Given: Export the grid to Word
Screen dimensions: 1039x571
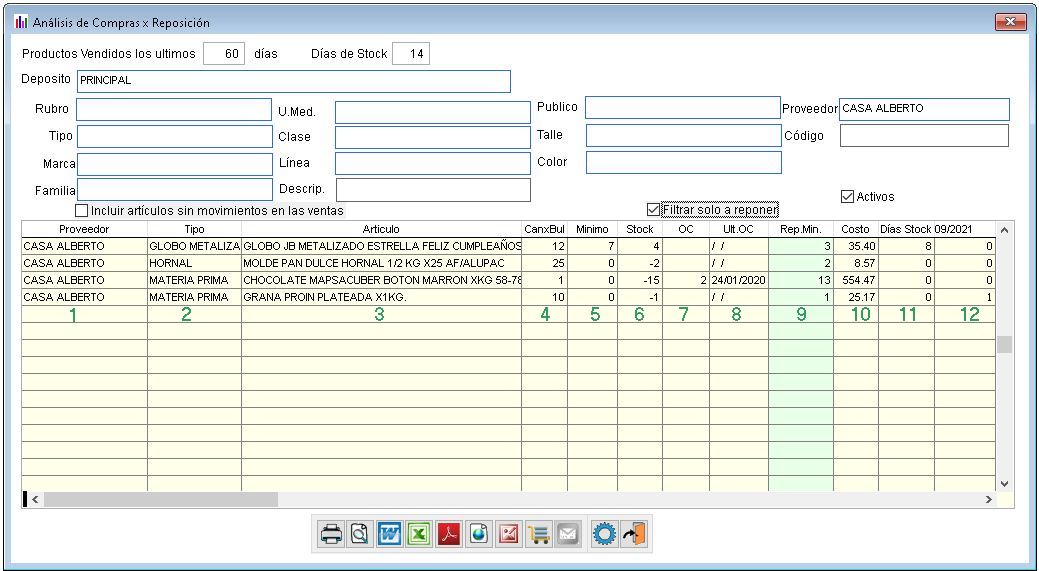Looking at the screenshot, I should (390, 534).
